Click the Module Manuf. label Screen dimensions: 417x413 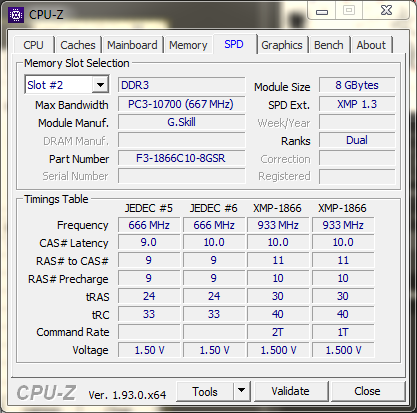pos(73,123)
